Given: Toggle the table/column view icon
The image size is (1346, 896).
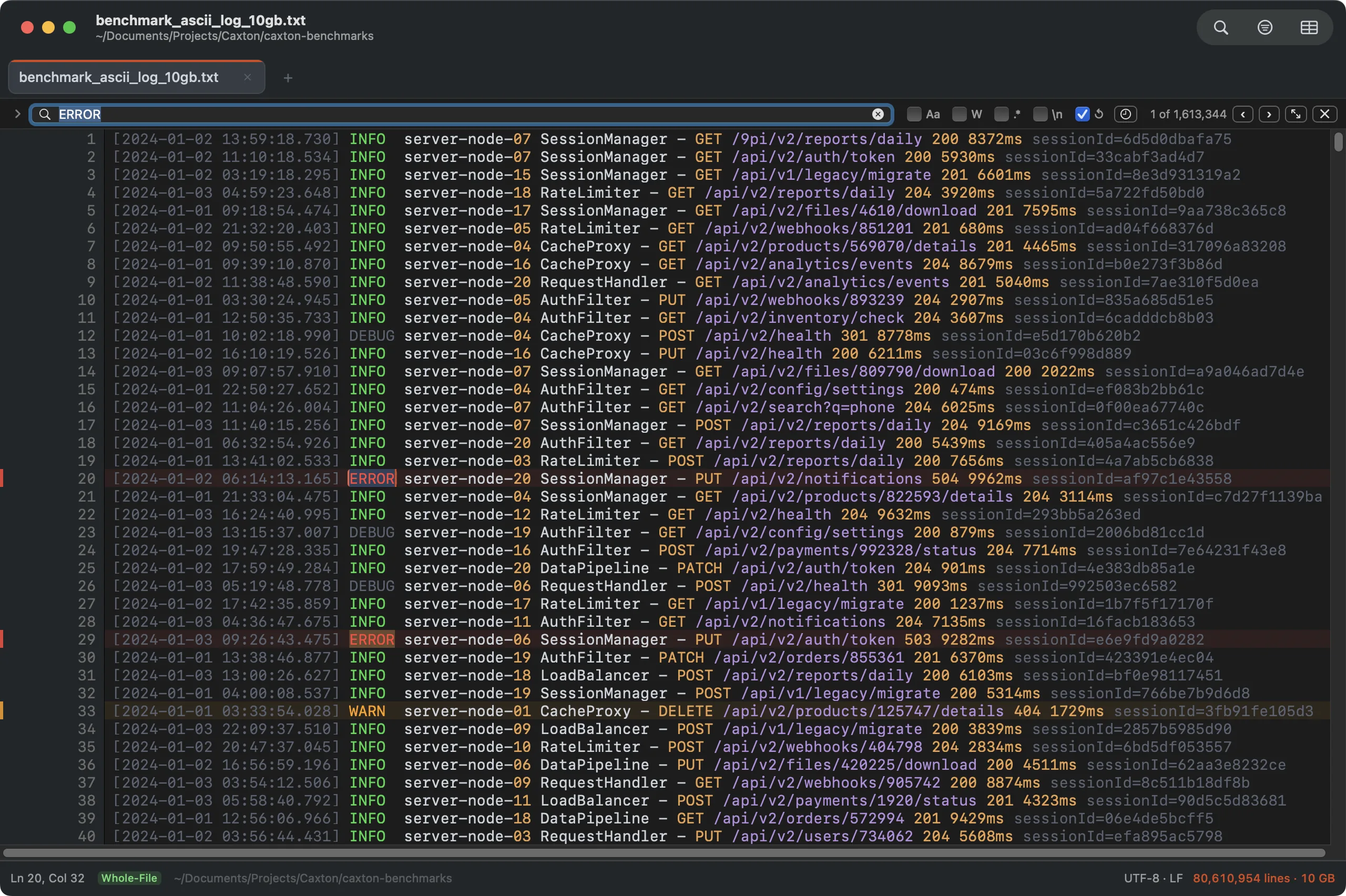Looking at the screenshot, I should [1309, 27].
